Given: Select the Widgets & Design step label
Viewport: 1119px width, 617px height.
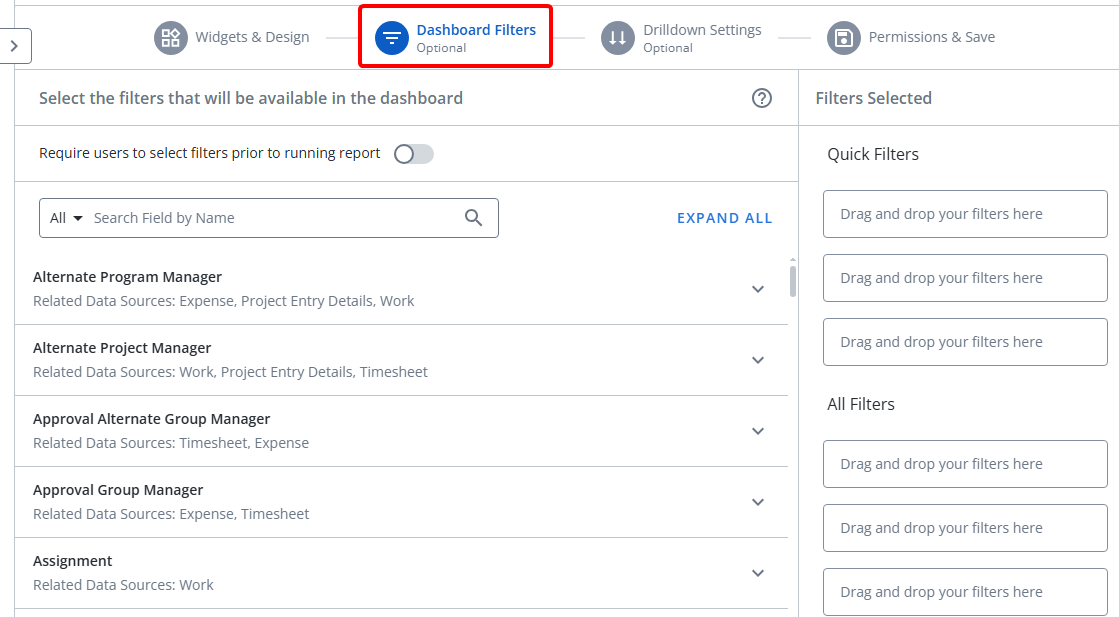Looking at the screenshot, I should (252, 38).
